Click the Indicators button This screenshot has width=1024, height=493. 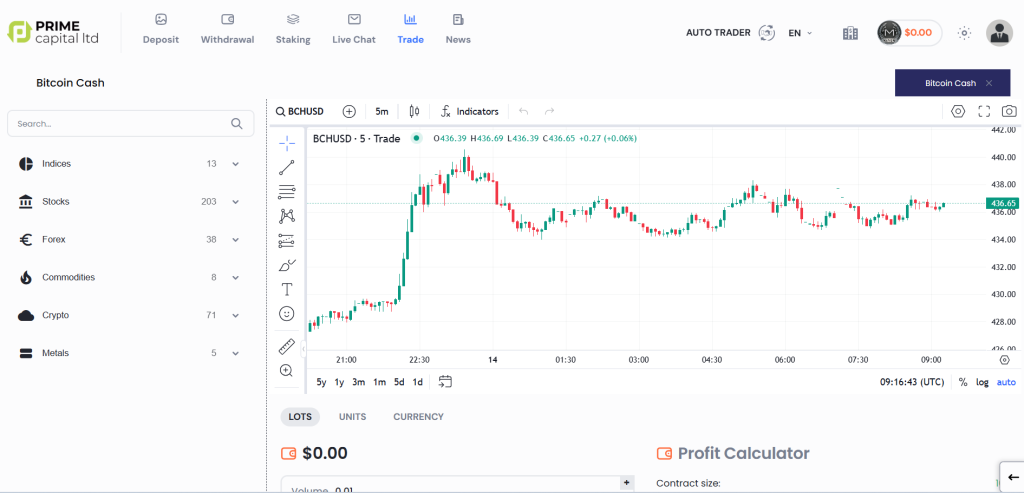469,111
